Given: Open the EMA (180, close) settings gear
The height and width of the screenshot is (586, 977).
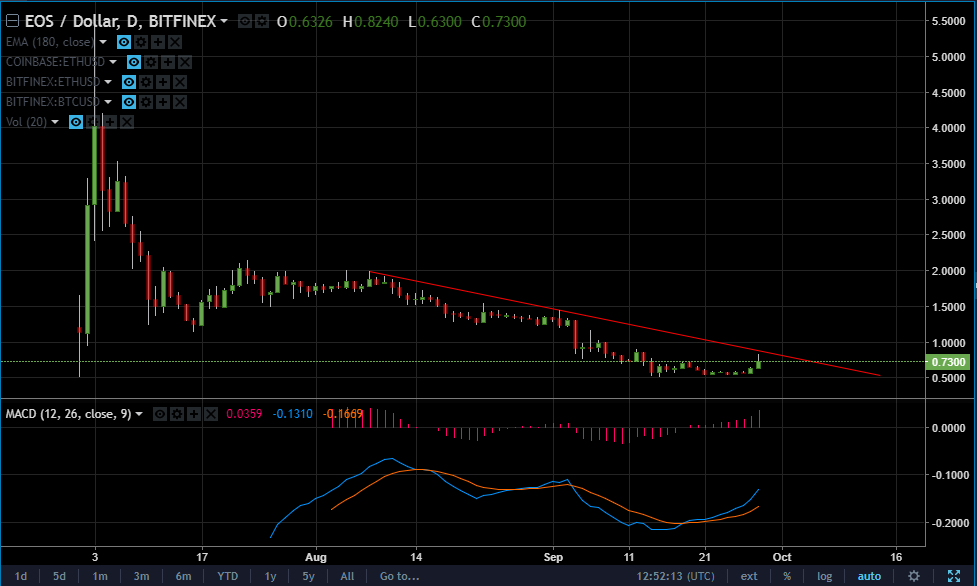Looking at the screenshot, I should [141, 42].
